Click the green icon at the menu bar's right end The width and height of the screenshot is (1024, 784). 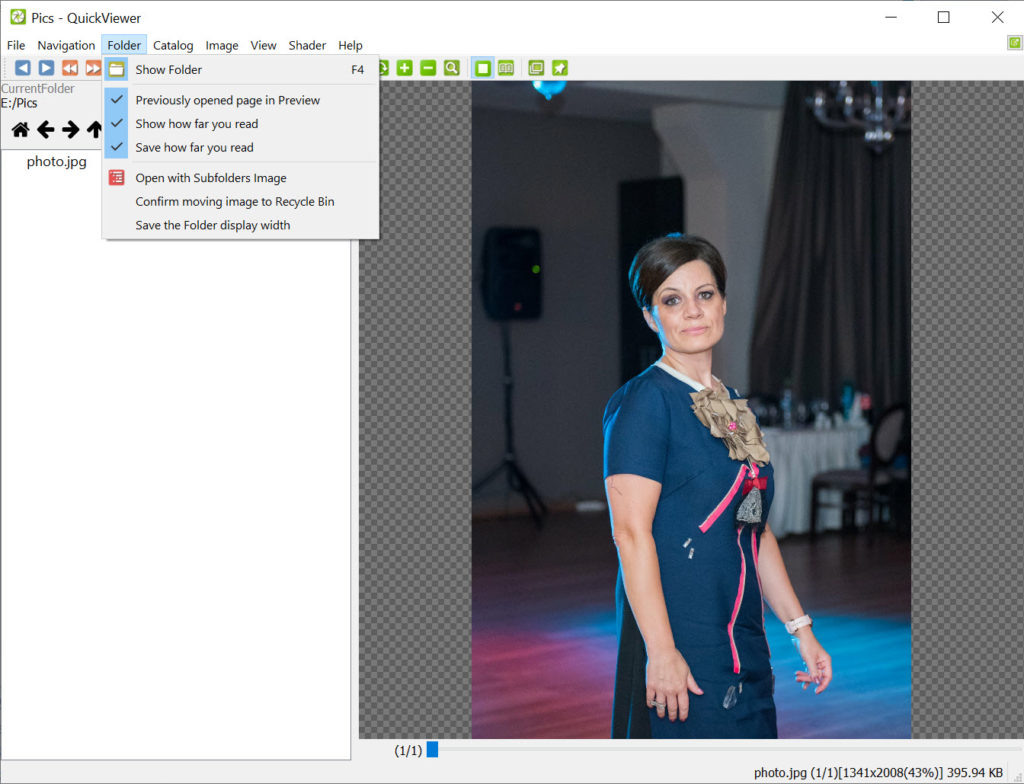point(1014,43)
